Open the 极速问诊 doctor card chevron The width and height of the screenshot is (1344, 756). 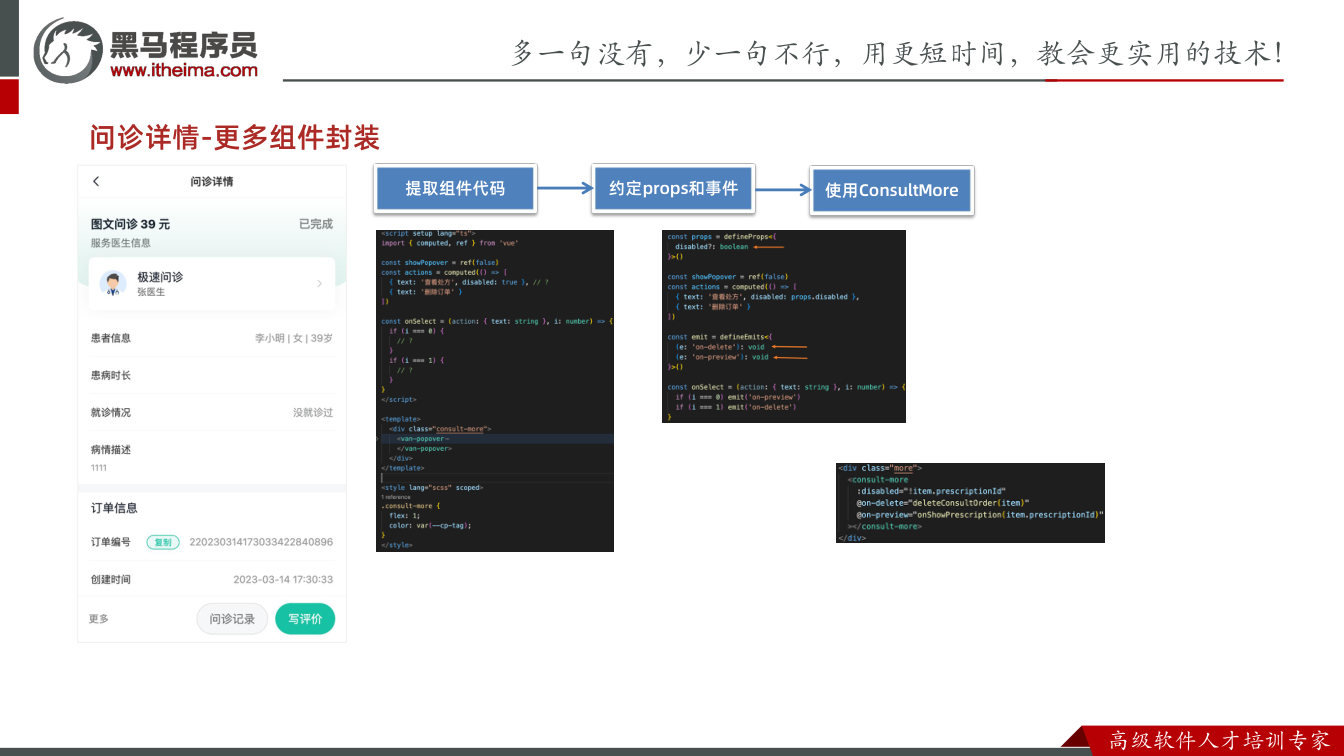pyautogui.click(x=320, y=284)
